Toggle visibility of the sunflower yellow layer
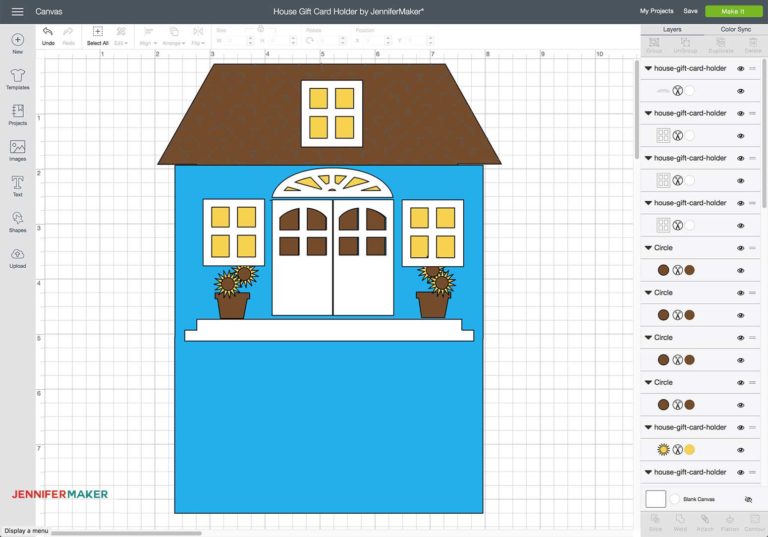The width and height of the screenshot is (768, 537). pyautogui.click(x=741, y=450)
